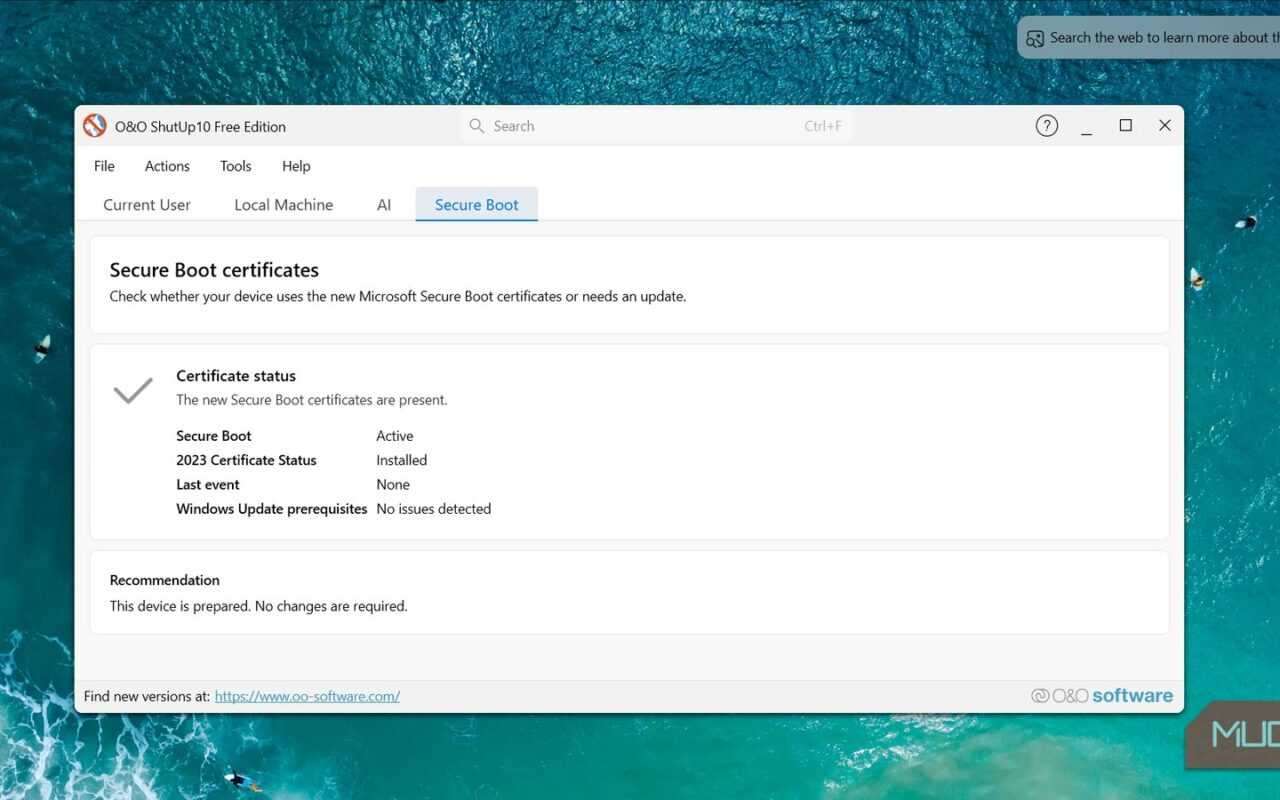Switch to the Local Machine tab
Image resolution: width=1280 pixels, height=800 pixels.
pos(284,204)
